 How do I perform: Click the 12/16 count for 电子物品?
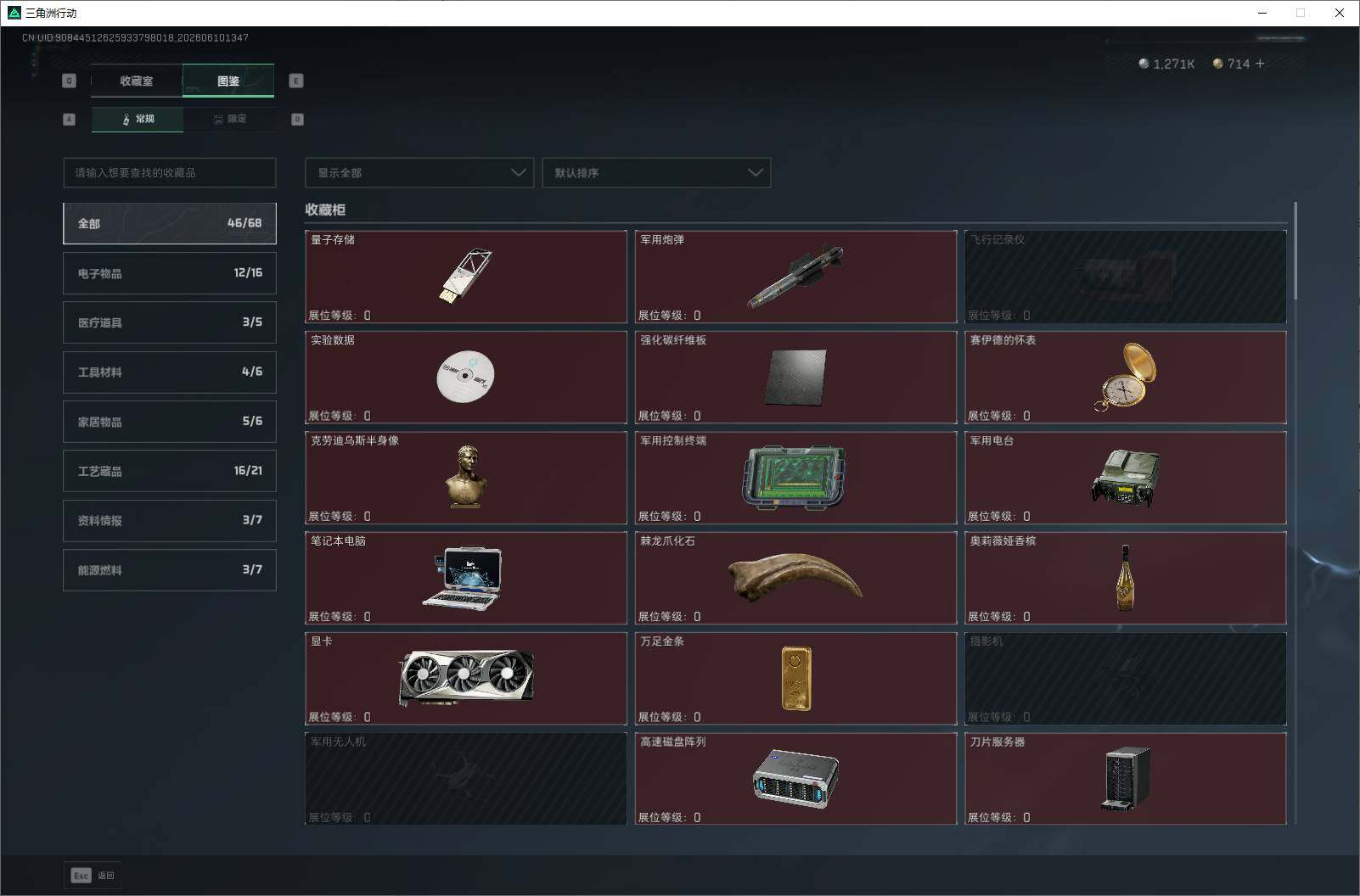coord(248,272)
